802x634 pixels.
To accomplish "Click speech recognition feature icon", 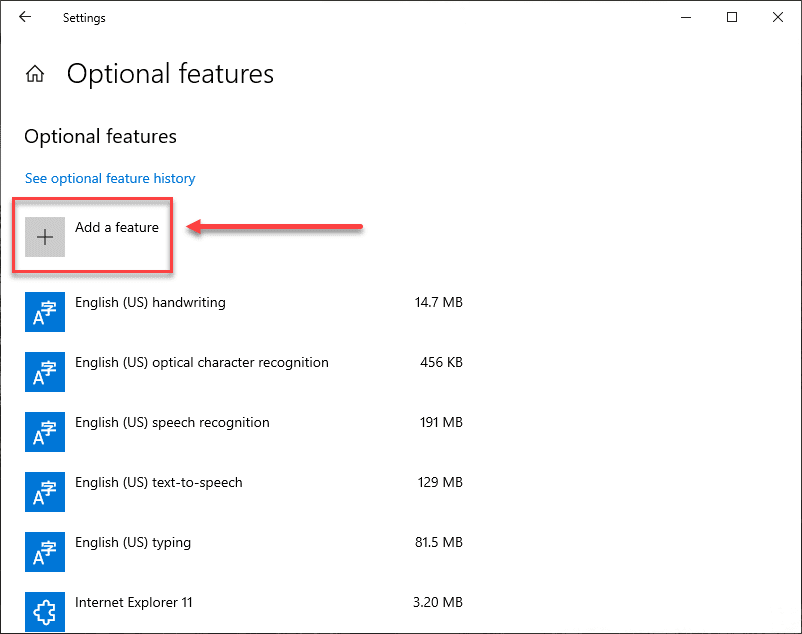I will tap(45, 431).
